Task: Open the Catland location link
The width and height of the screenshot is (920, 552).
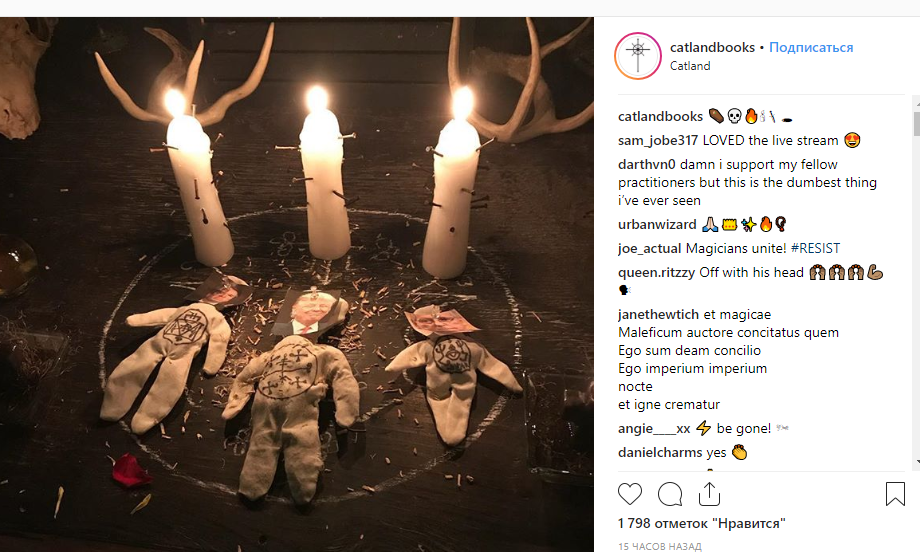Action: [x=690, y=66]
